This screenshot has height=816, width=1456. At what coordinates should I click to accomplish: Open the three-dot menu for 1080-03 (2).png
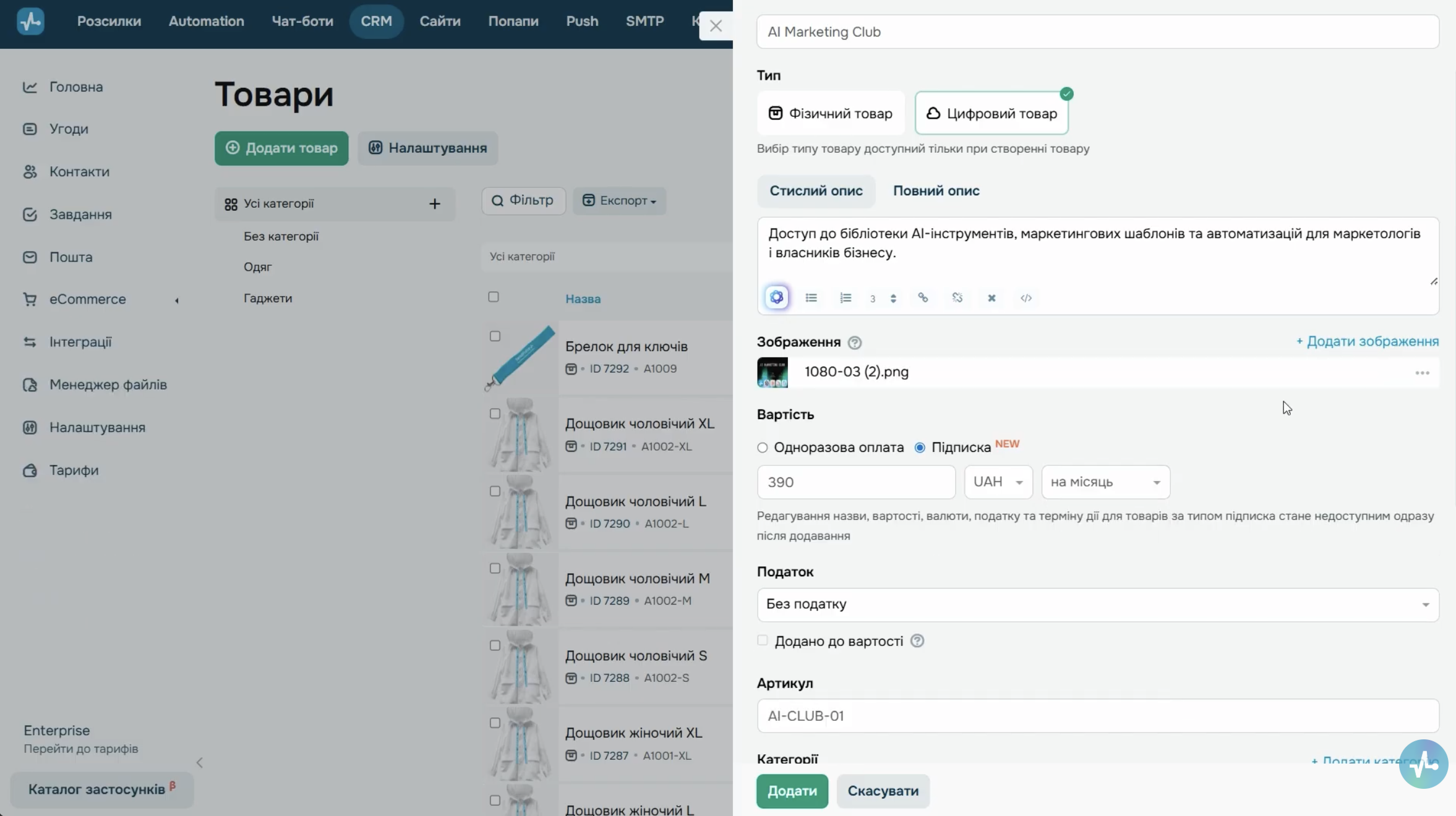1422,373
